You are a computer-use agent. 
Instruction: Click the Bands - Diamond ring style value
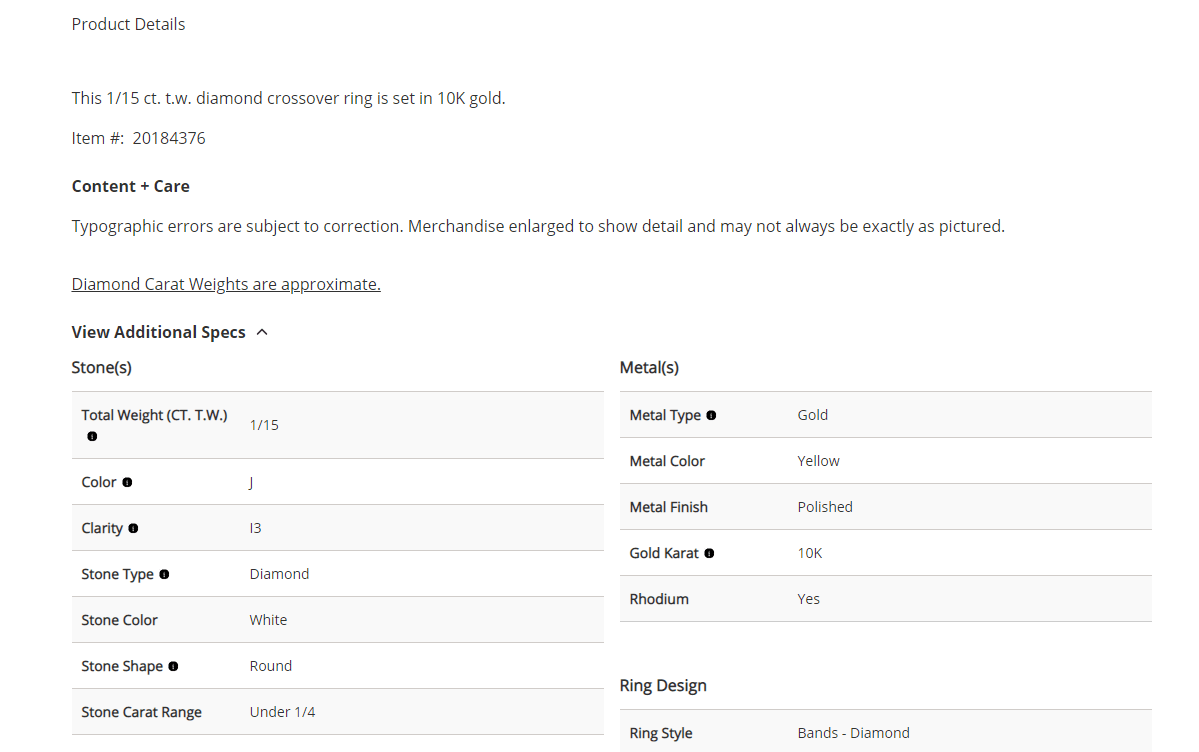853,733
